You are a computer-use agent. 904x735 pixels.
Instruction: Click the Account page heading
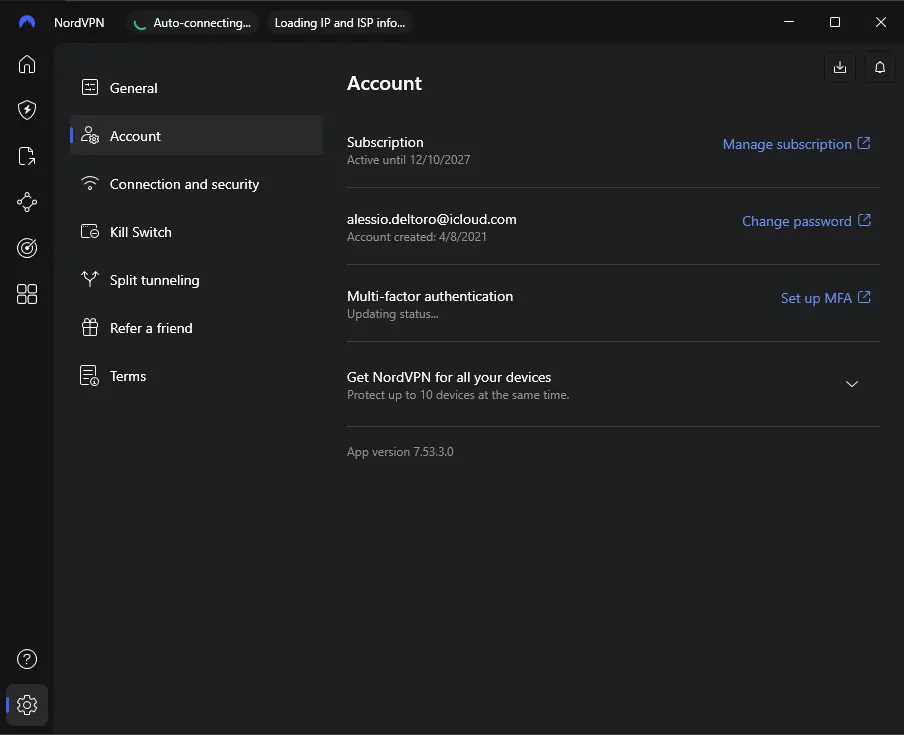(384, 83)
